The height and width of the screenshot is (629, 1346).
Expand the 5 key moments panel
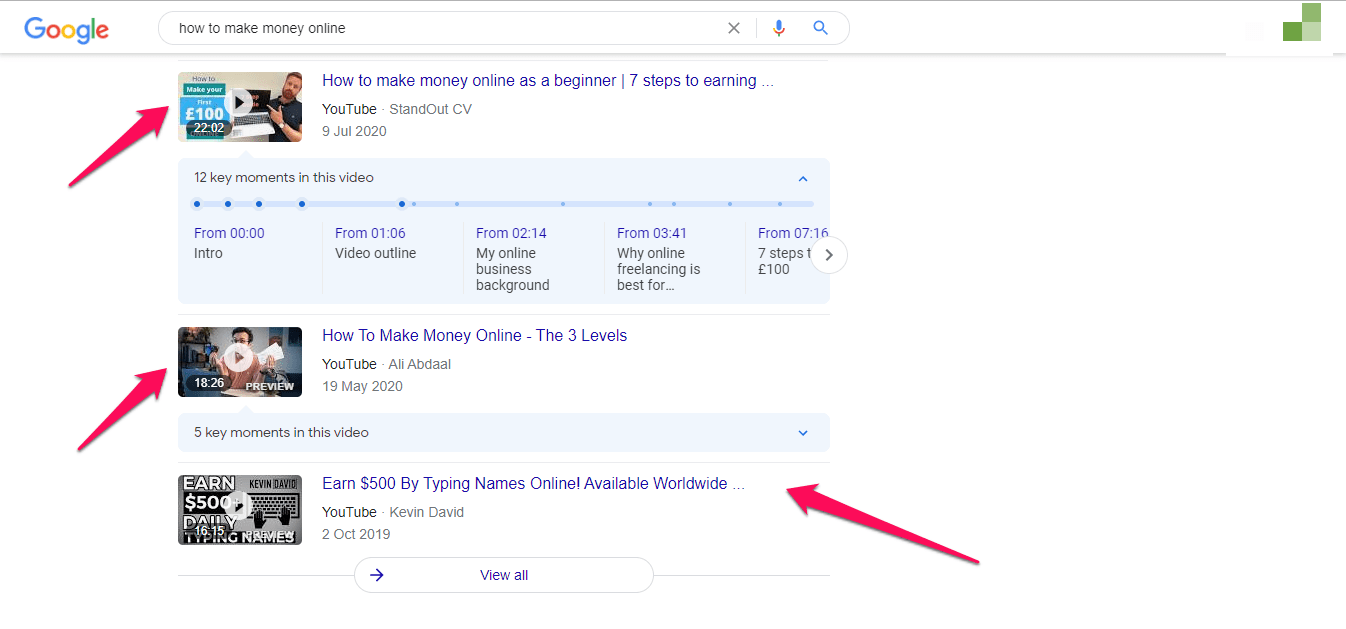(x=802, y=433)
